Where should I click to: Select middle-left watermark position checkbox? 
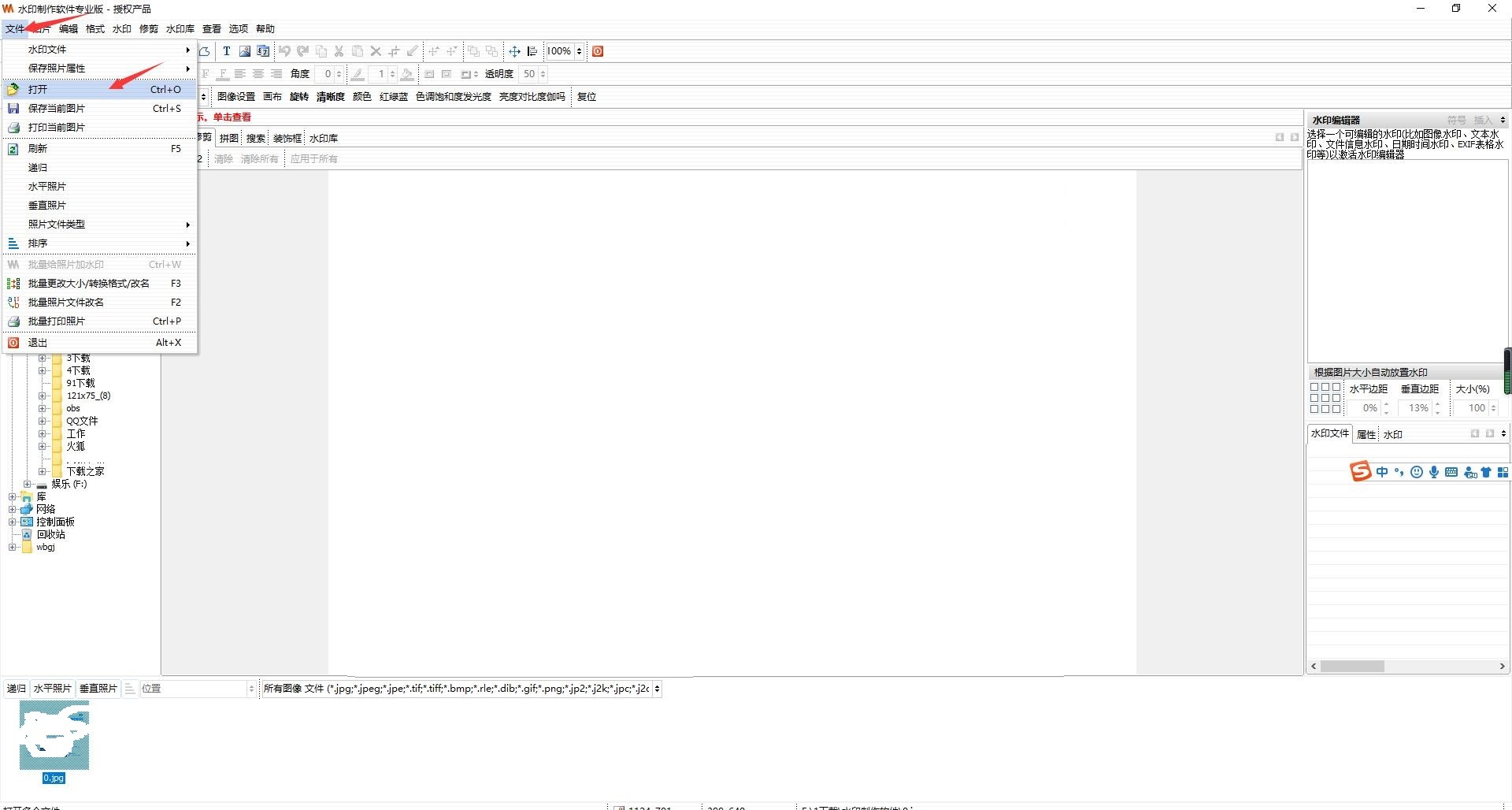coord(1314,398)
